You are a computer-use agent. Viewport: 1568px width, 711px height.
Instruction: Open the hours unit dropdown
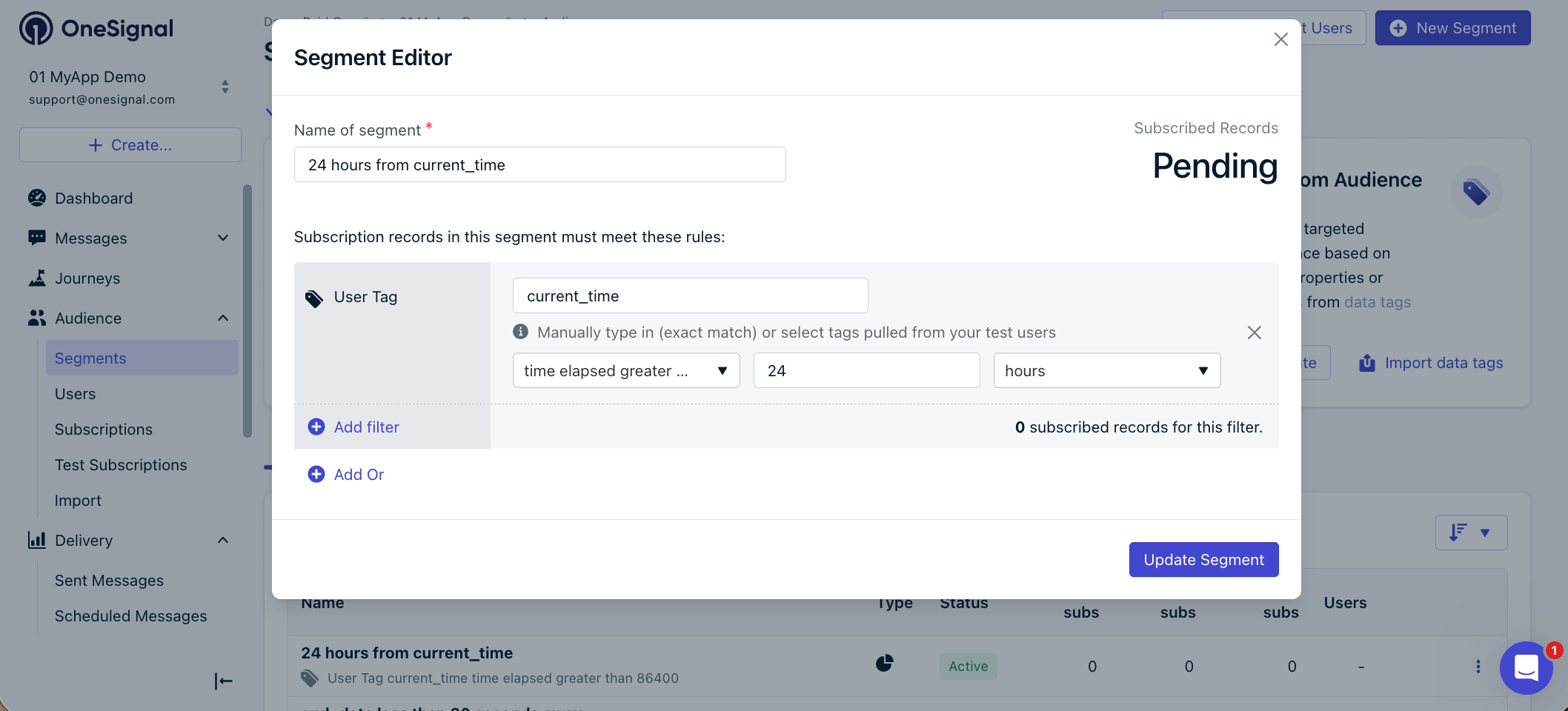click(x=1107, y=370)
